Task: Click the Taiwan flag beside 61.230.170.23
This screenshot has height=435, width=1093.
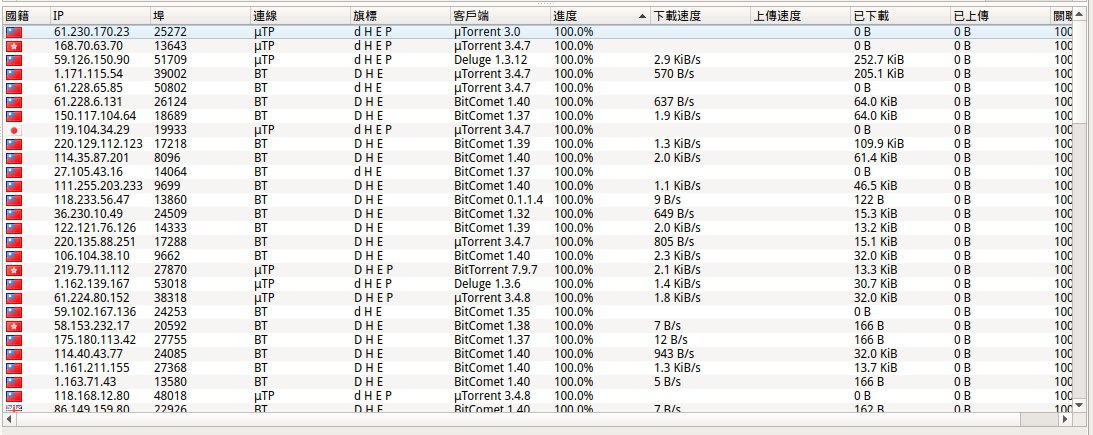Action: point(14,32)
